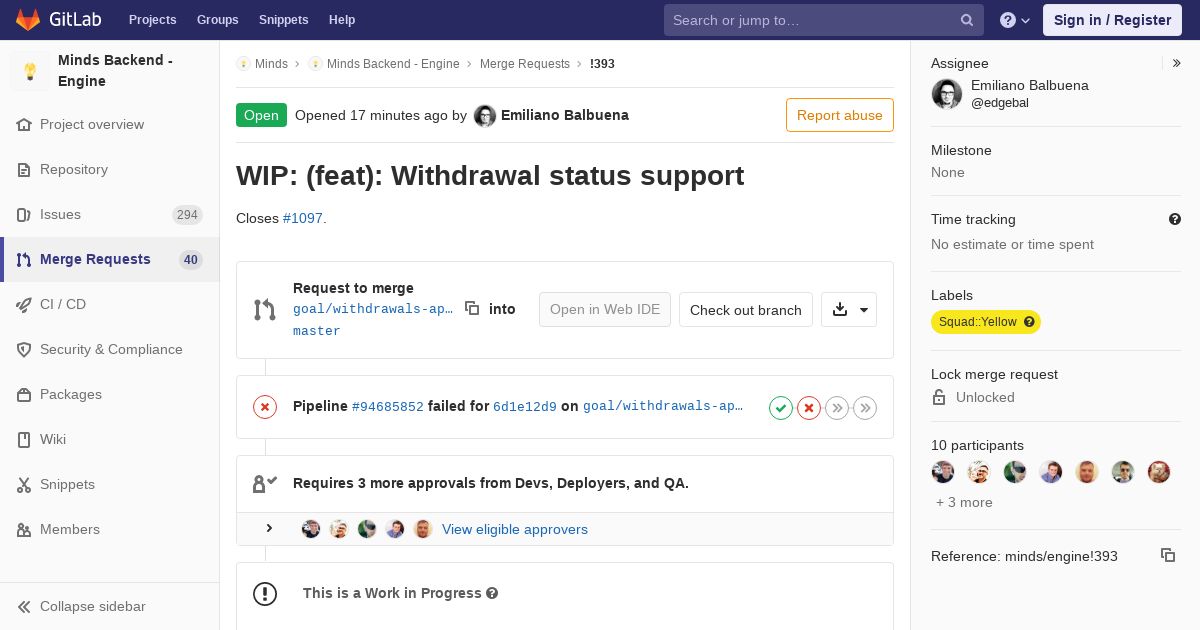Click the passed stage green check icon
Image resolution: width=1200 pixels, height=630 pixels.
781,407
